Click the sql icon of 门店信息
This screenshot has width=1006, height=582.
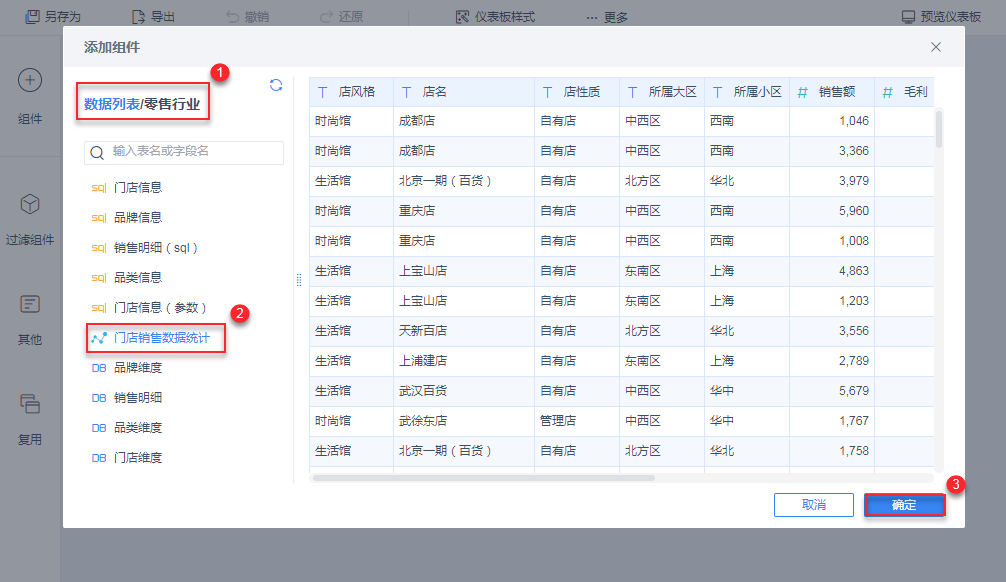[99, 188]
